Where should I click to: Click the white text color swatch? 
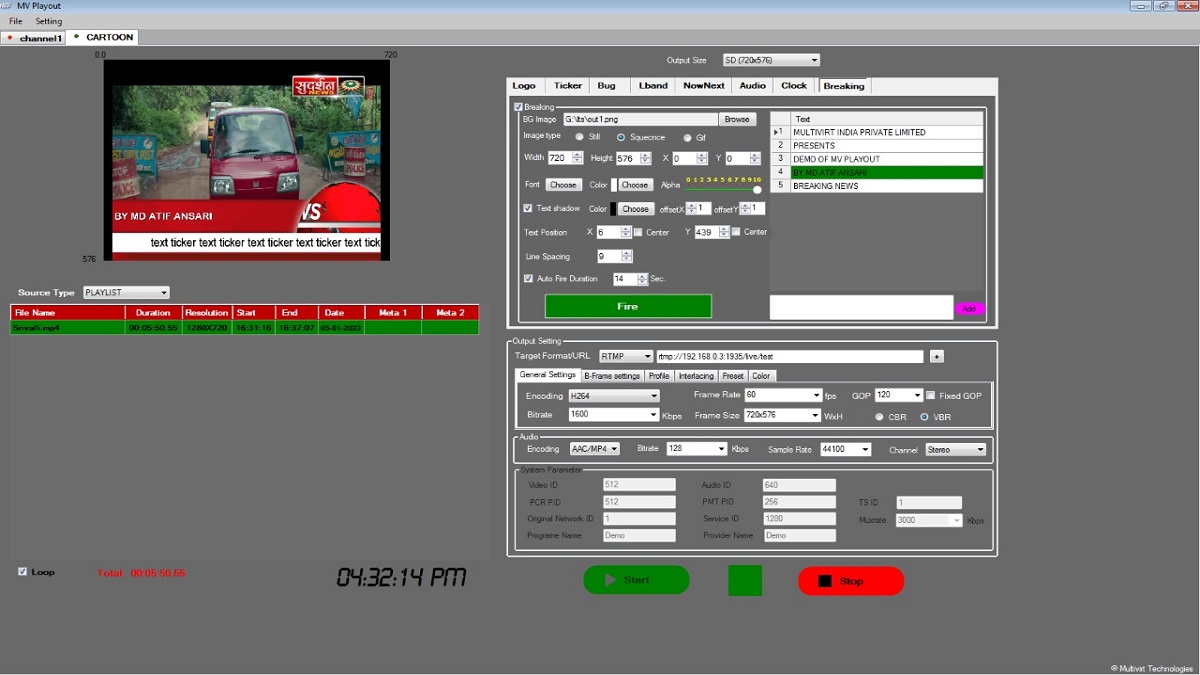tap(612, 185)
